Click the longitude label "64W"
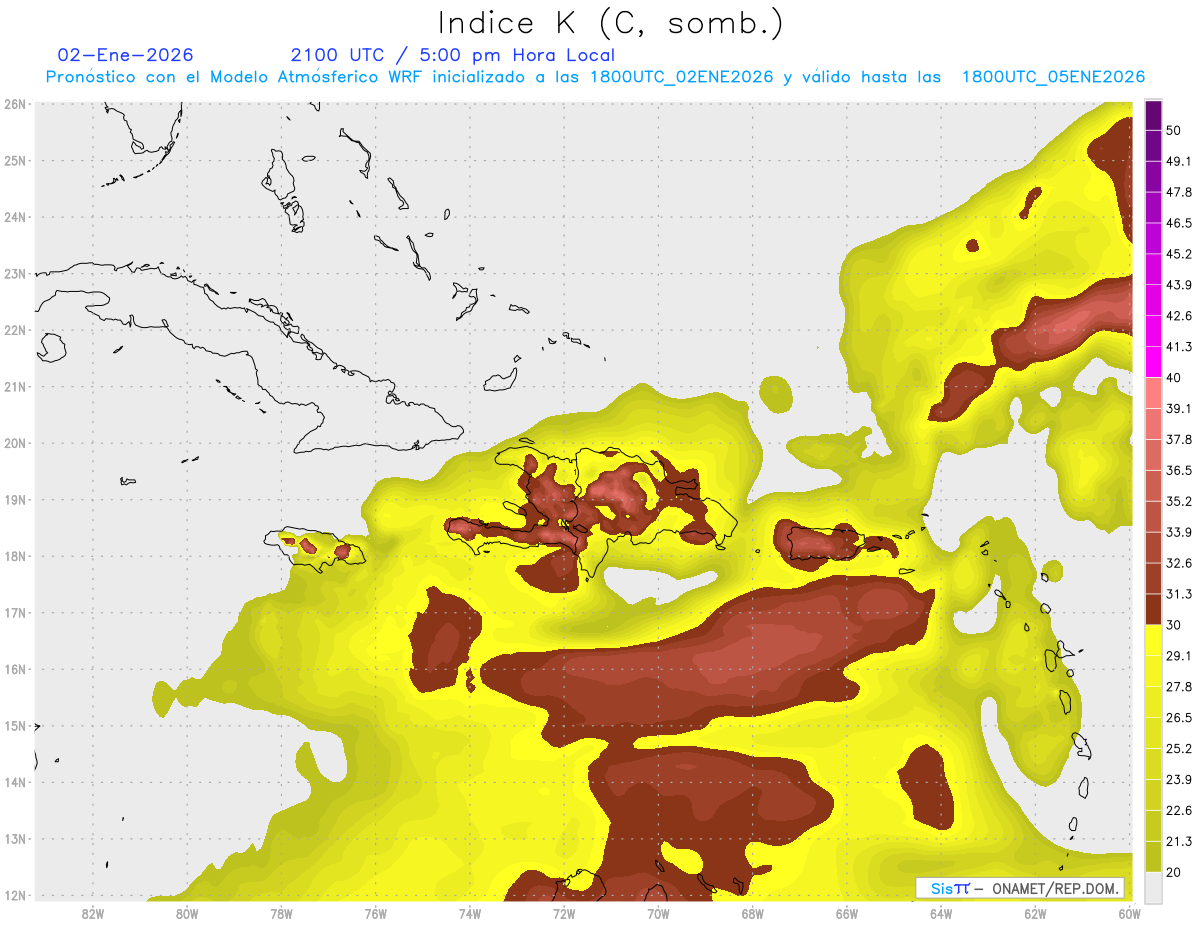 [x=941, y=914]
